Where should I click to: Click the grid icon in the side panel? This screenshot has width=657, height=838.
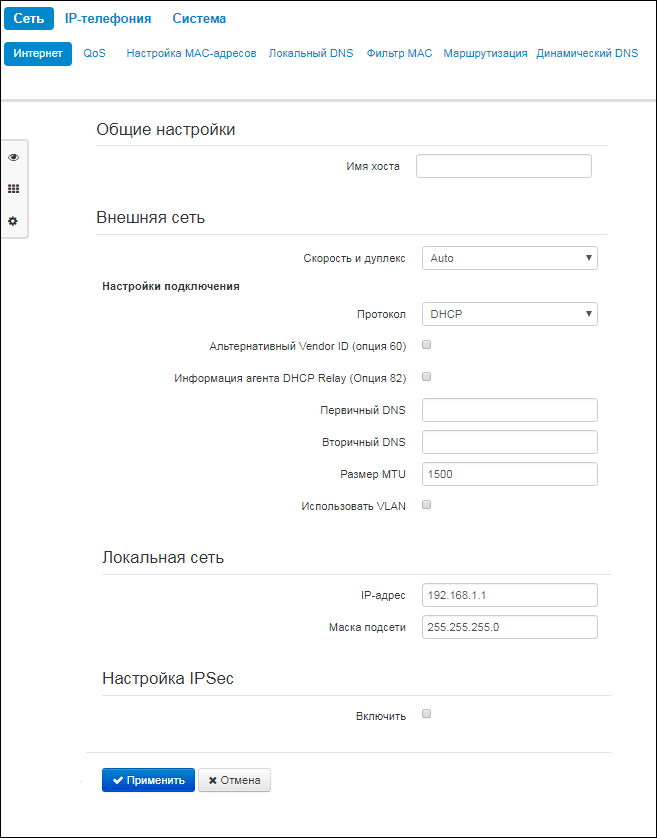[x=14, y=189]
